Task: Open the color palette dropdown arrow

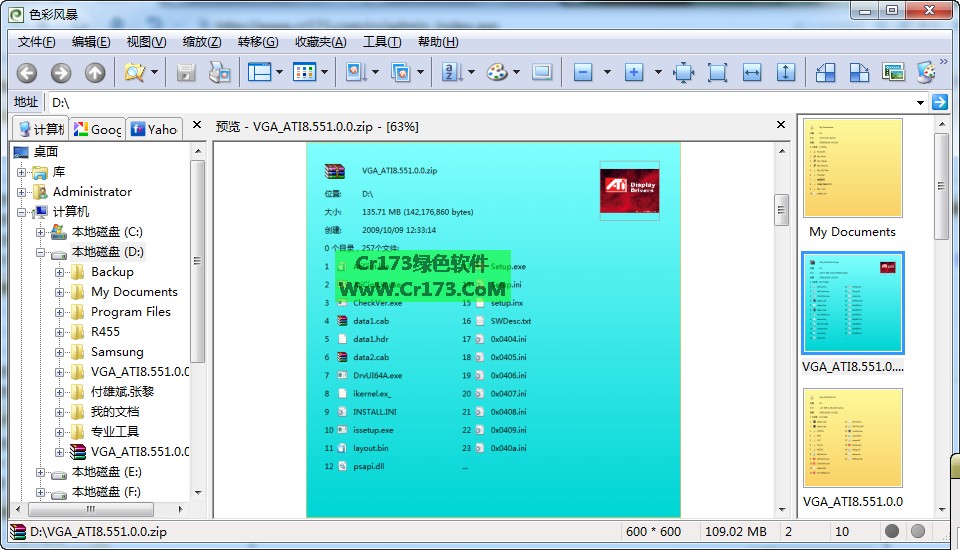Action: (x=516, y=72)
